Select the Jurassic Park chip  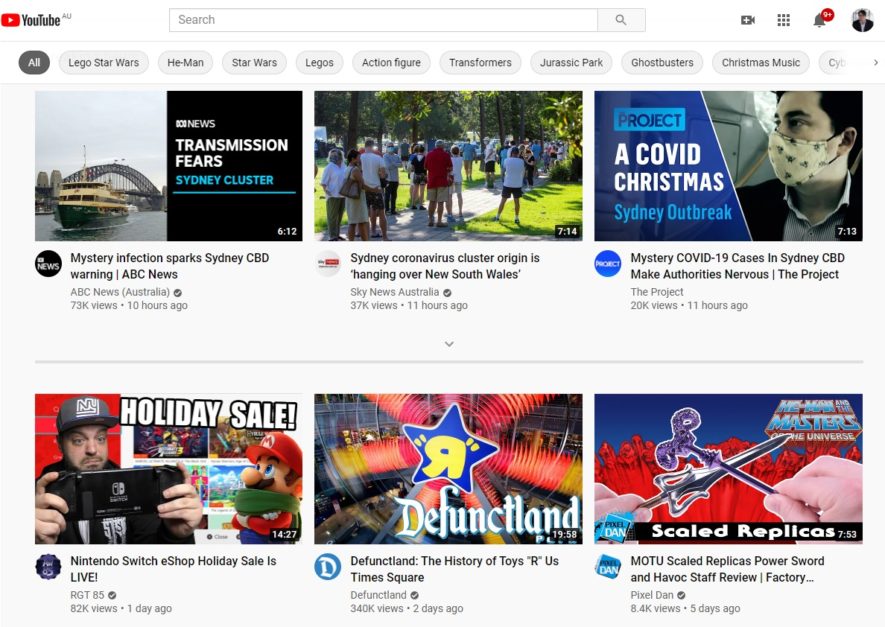pos(571,63)
